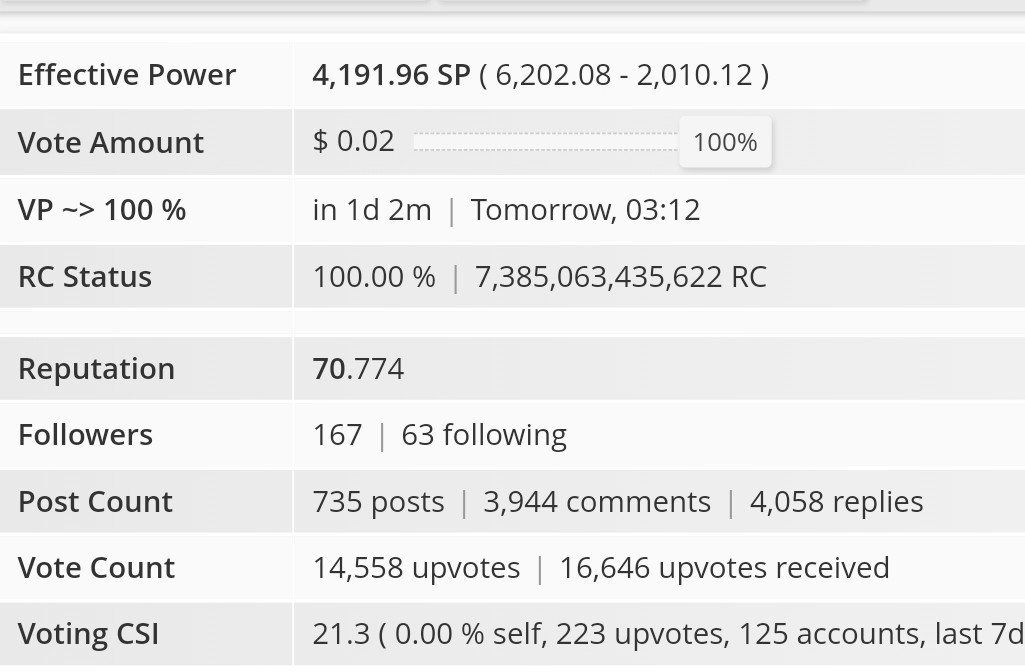1025x672 pixels.
Task: Show the 16,646 upvotes received entry
Action: (x=724, y=567)
